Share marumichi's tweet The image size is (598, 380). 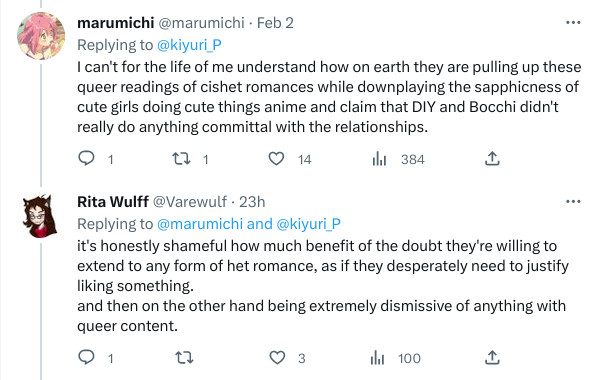492,158
